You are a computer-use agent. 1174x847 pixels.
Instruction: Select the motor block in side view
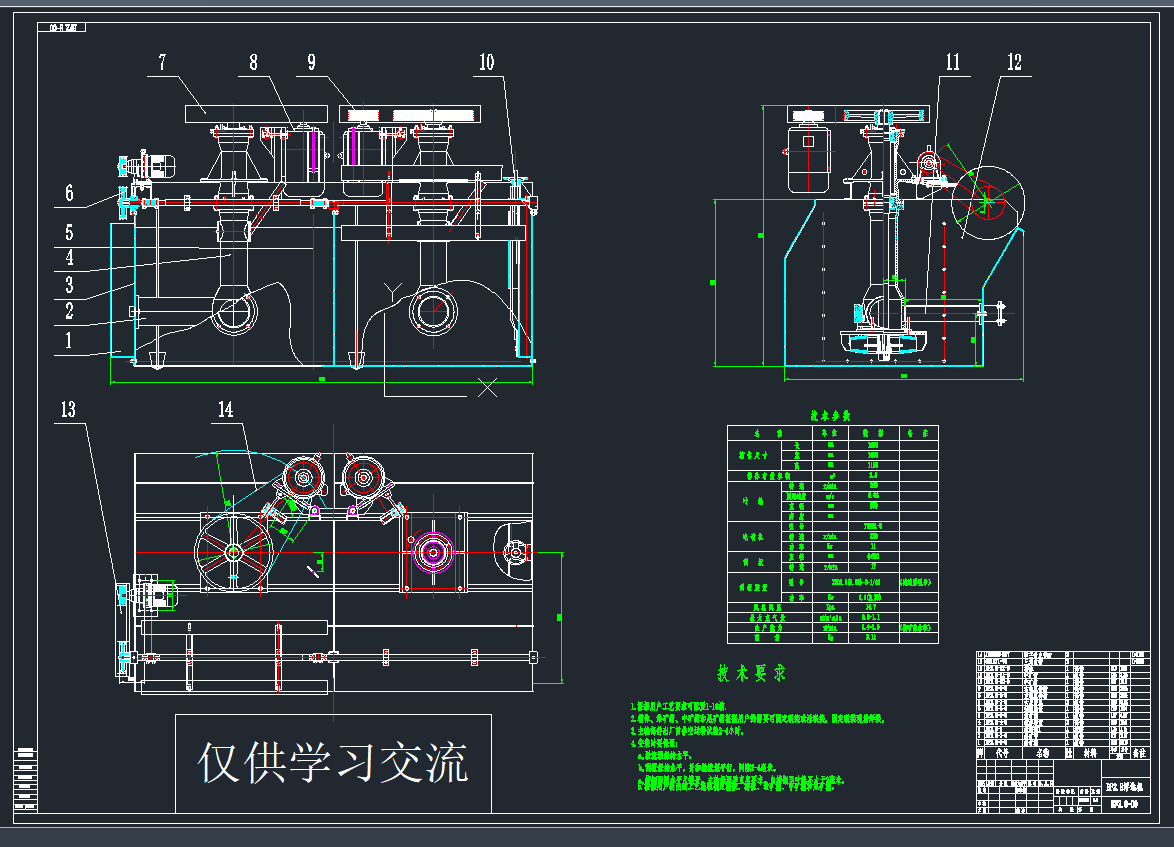click(808, 157)
